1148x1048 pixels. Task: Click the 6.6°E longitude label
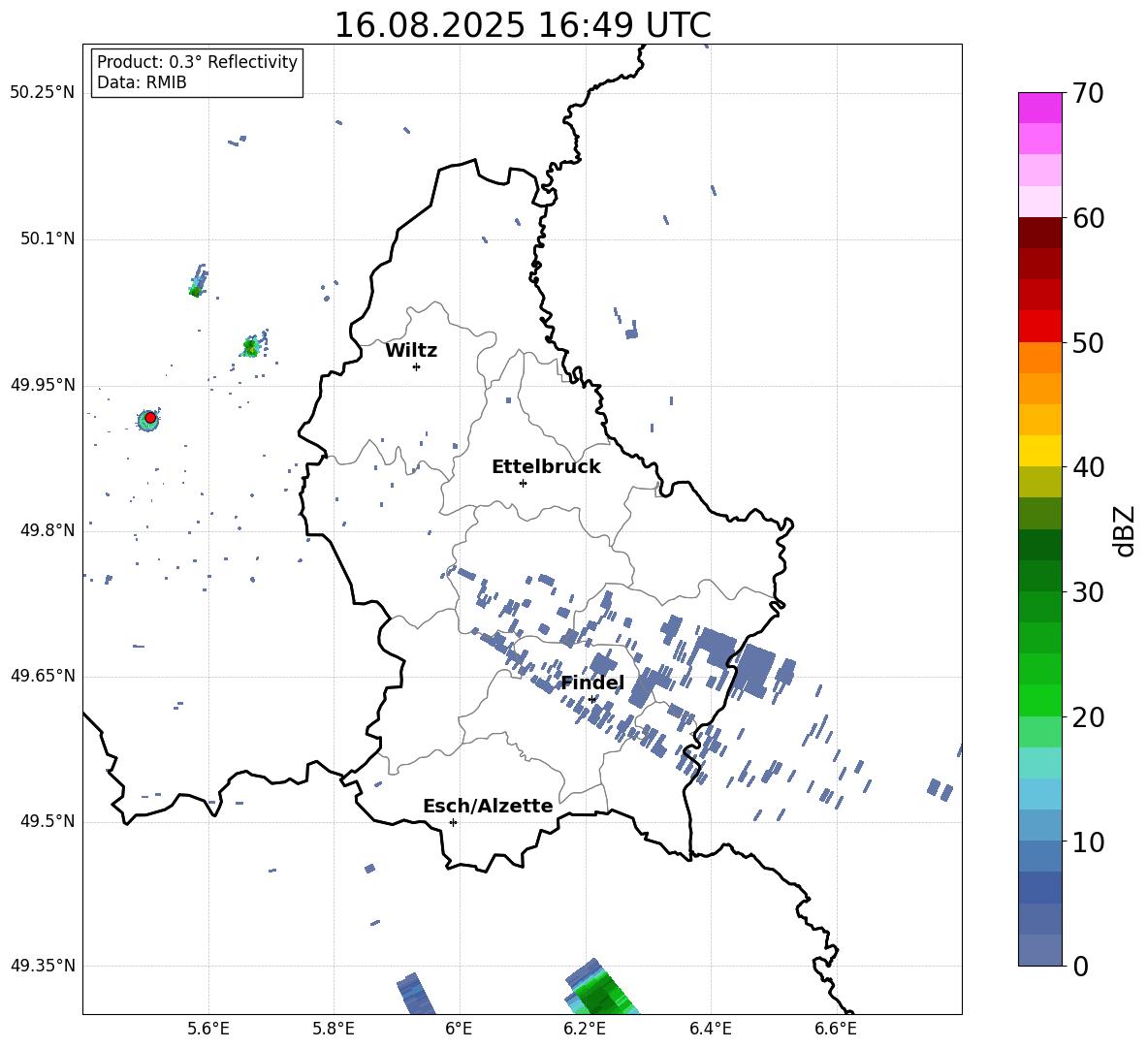click(836, 1029)
